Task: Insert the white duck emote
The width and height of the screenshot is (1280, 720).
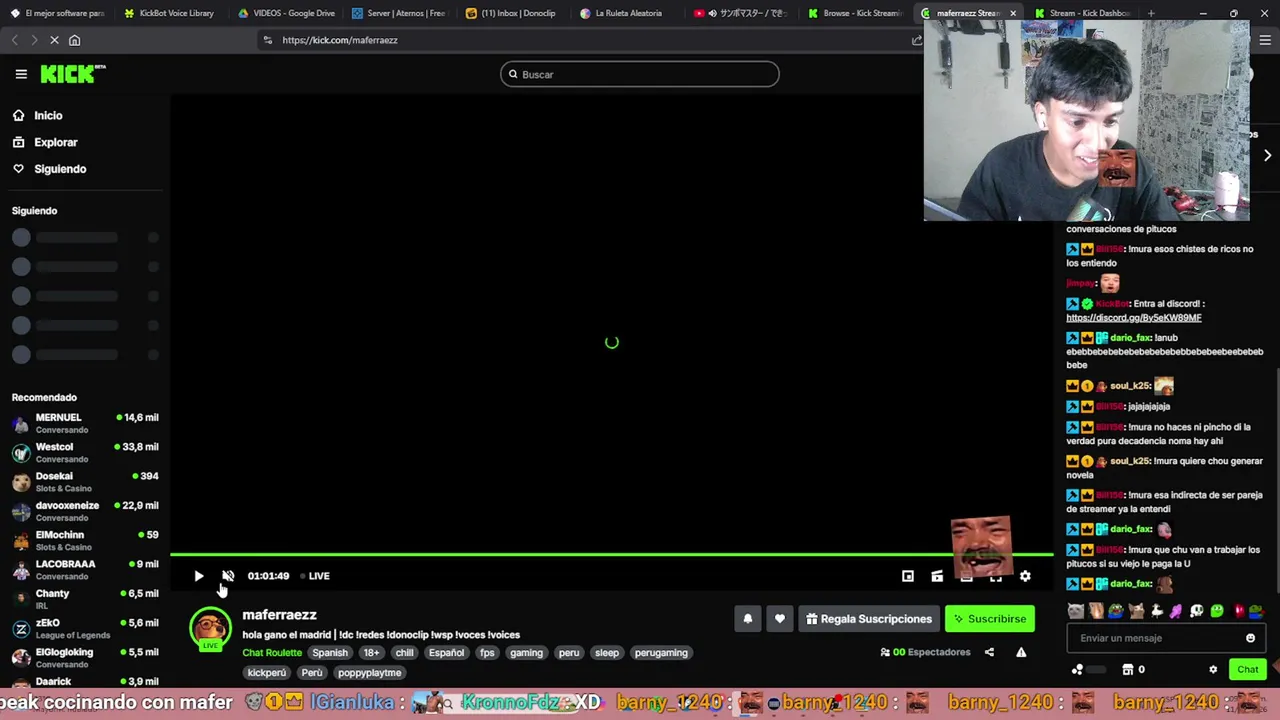Action: (x=1157, y=611)
